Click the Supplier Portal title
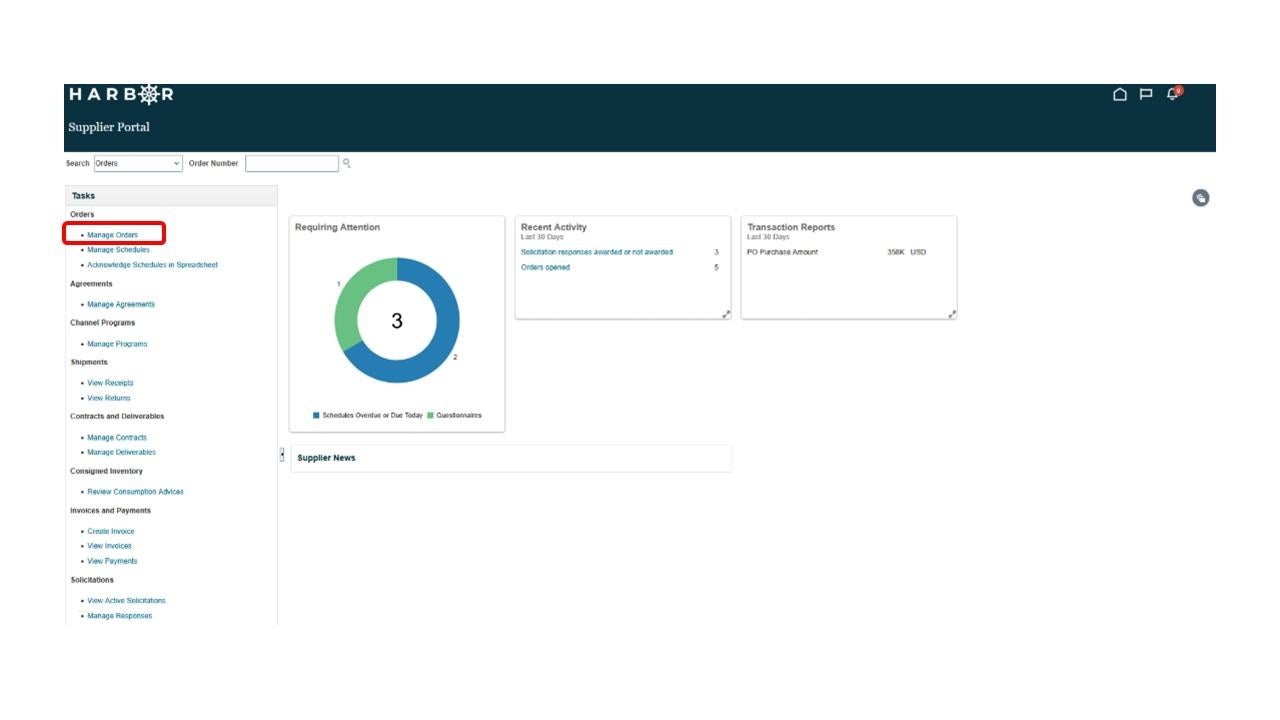The width and height of the screenshot is (1280, 720). point(109,127)
